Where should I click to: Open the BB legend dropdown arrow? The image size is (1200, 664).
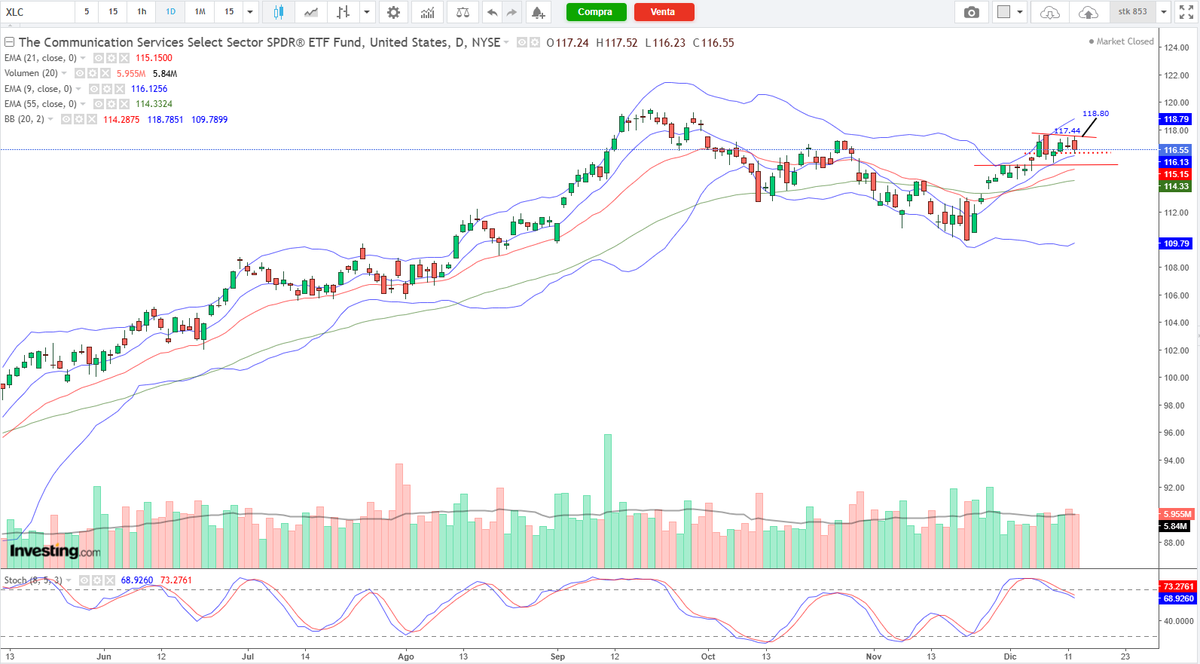[x=50, y=119]
